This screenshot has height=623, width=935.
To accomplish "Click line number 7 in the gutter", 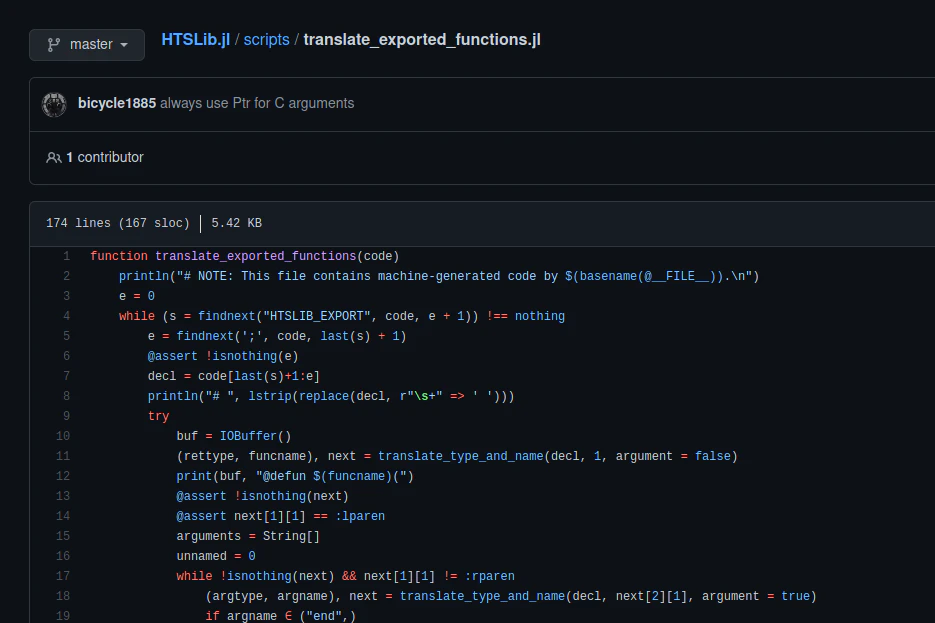I will pyautogui.click(x=66, y=376).
